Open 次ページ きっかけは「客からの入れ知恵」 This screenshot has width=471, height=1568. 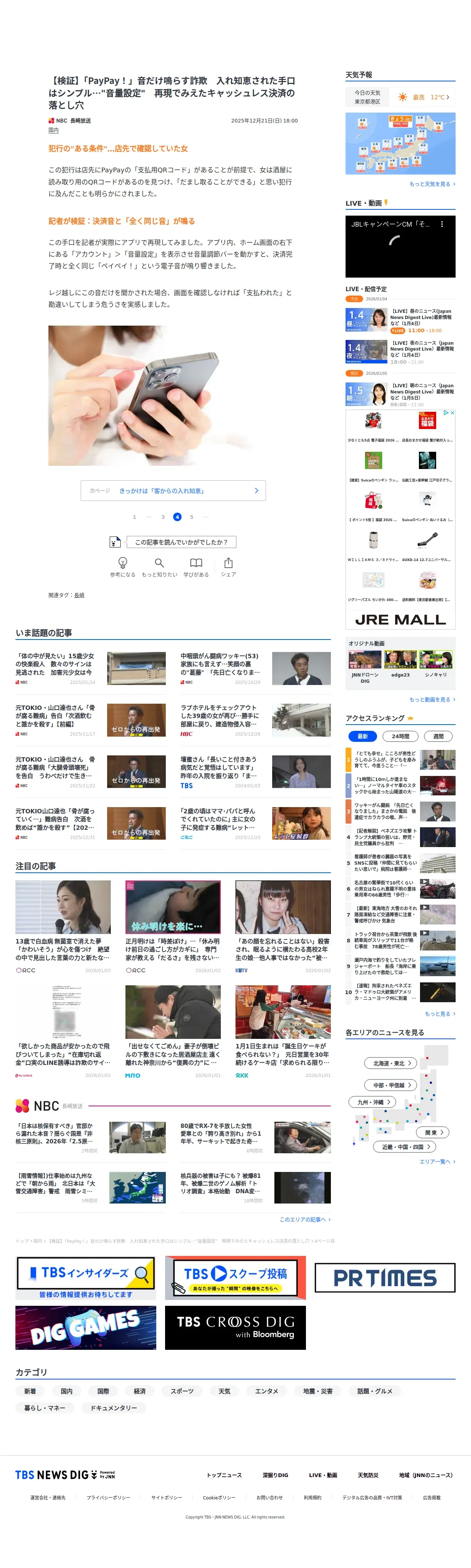pos(173,491)
